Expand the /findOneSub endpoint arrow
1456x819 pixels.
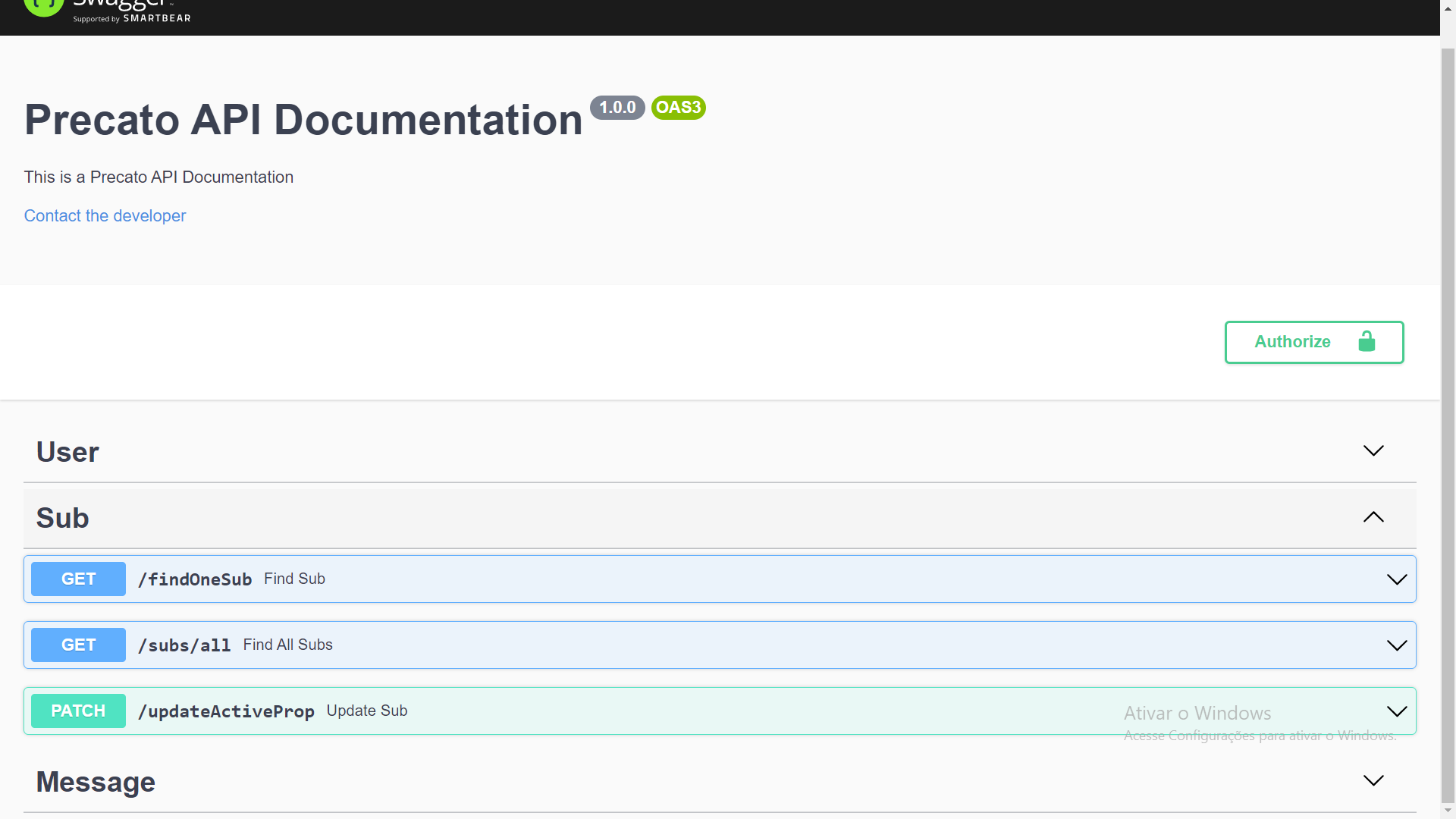tap(1397, 579)
